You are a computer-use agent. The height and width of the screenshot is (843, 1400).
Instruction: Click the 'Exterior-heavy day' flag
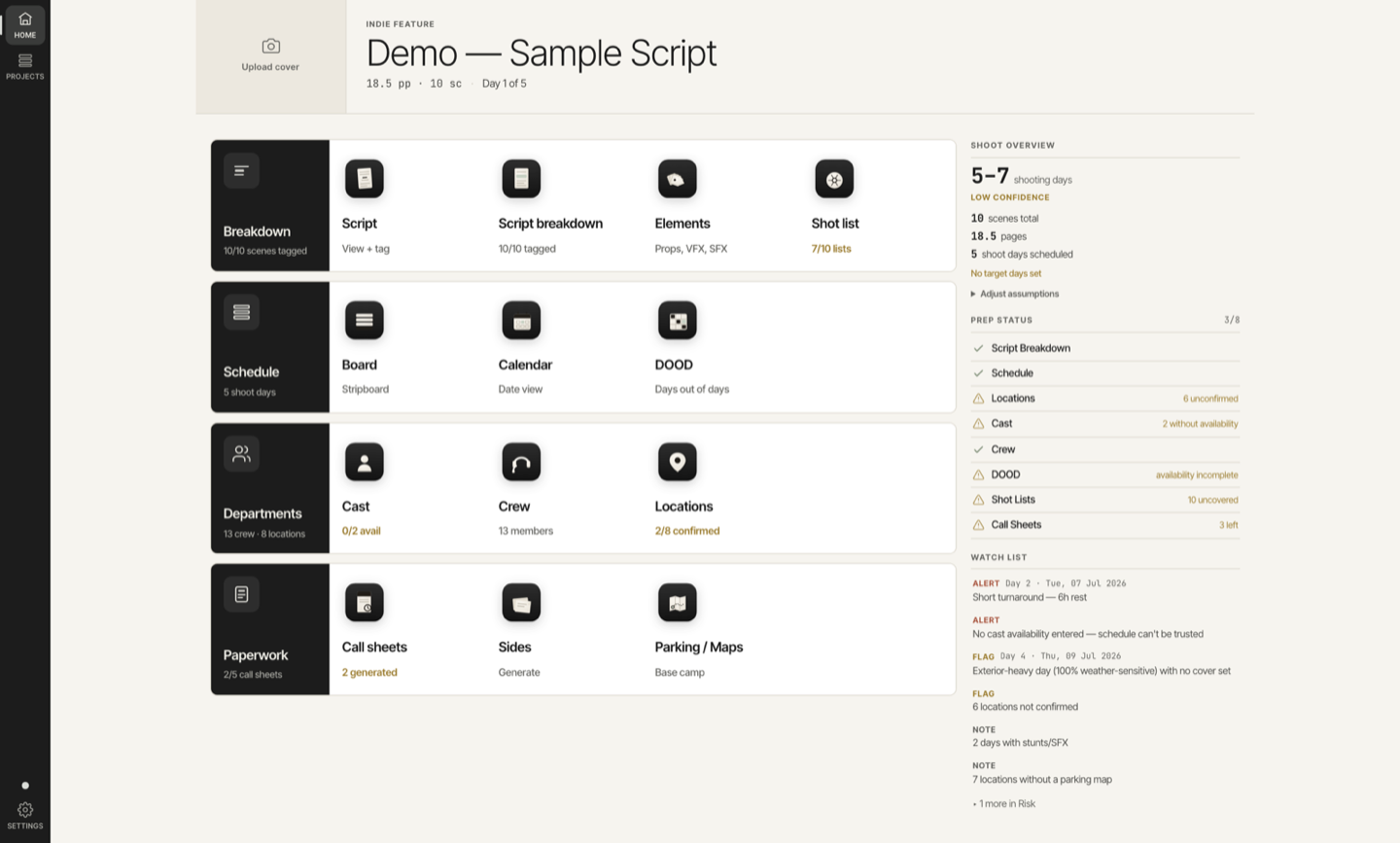pyautogui.click(x=1102, y=671)
